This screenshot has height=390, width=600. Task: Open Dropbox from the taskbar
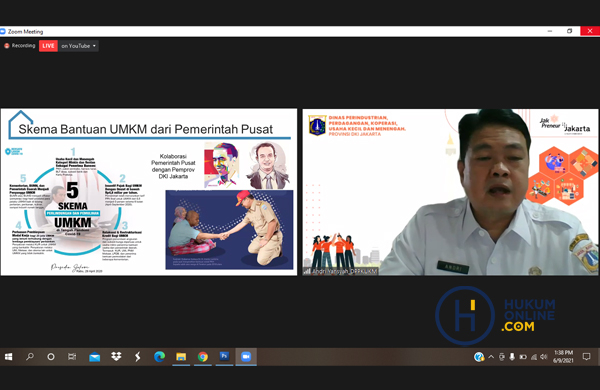point(116,357)
